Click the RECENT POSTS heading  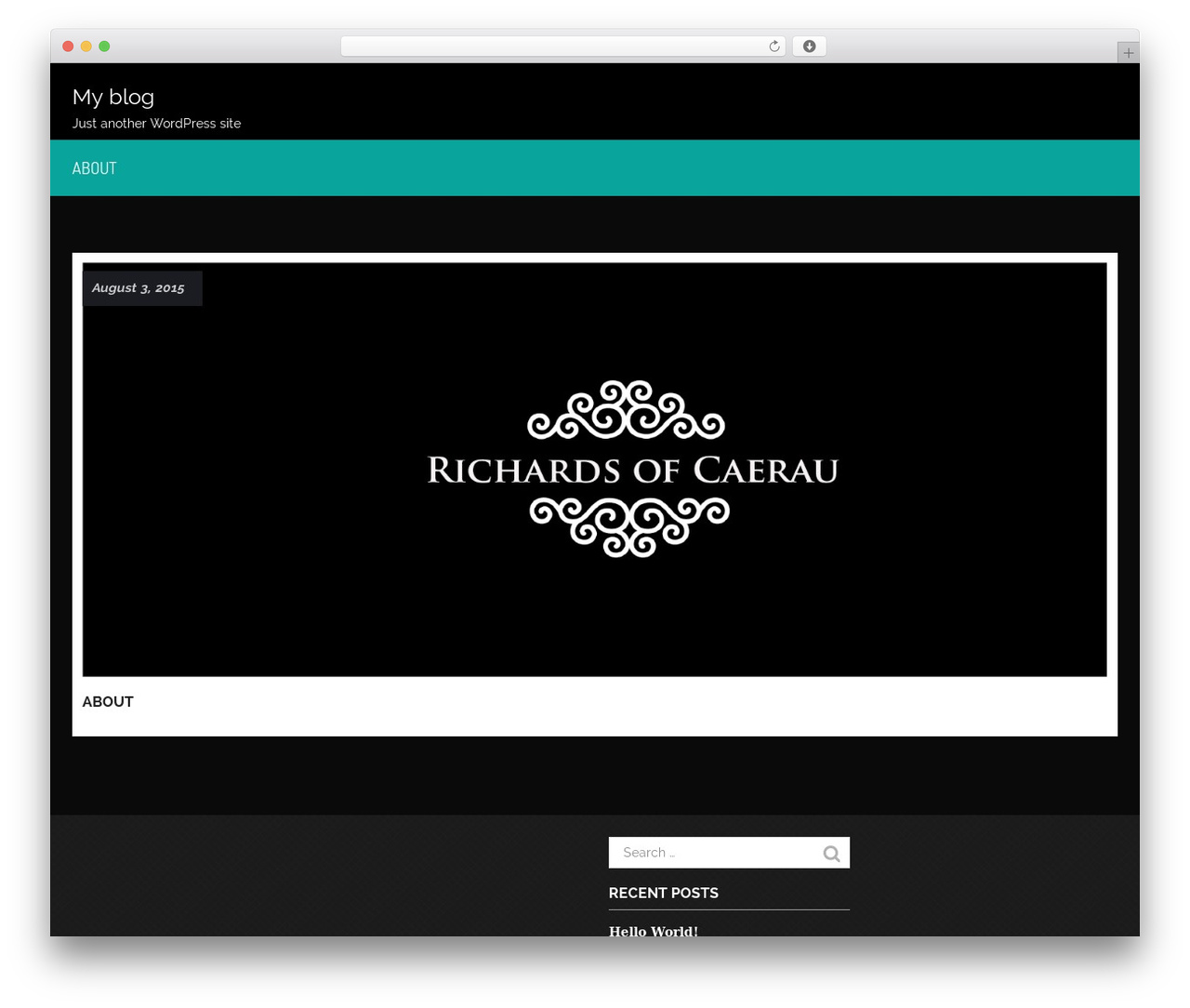pyautogui.click(x=664, y=893)
